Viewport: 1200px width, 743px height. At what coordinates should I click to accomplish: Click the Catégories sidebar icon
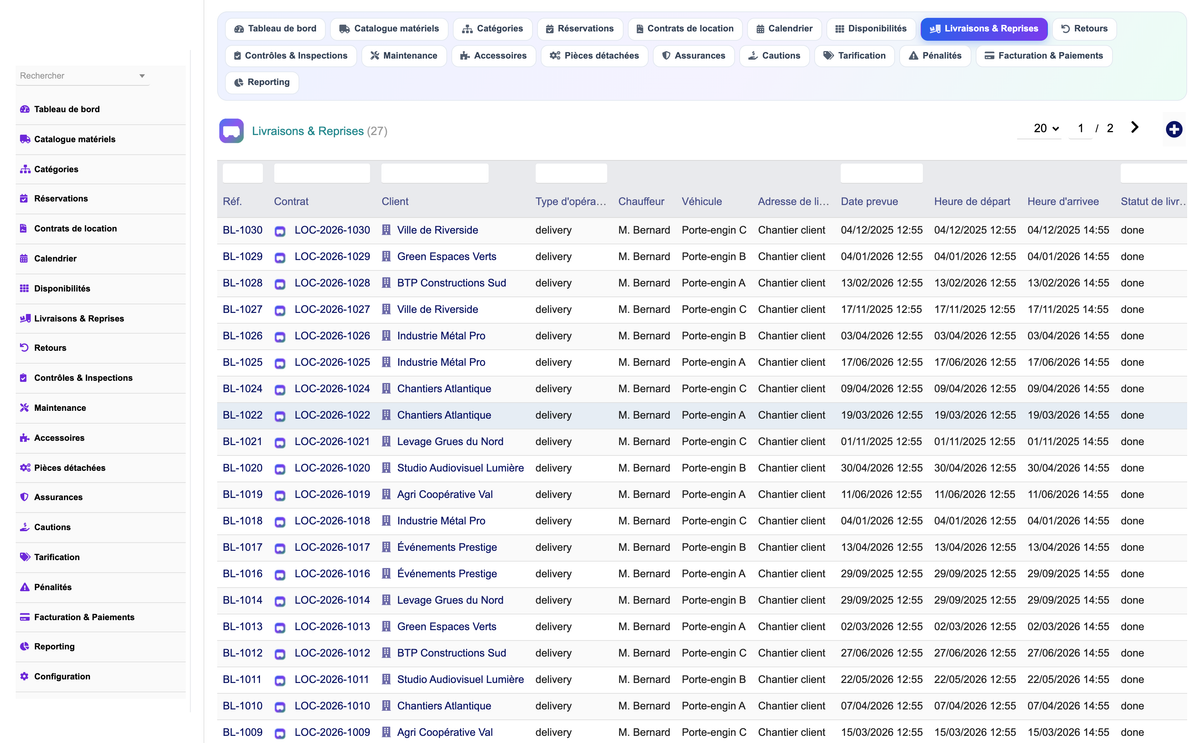click(25, 169)
